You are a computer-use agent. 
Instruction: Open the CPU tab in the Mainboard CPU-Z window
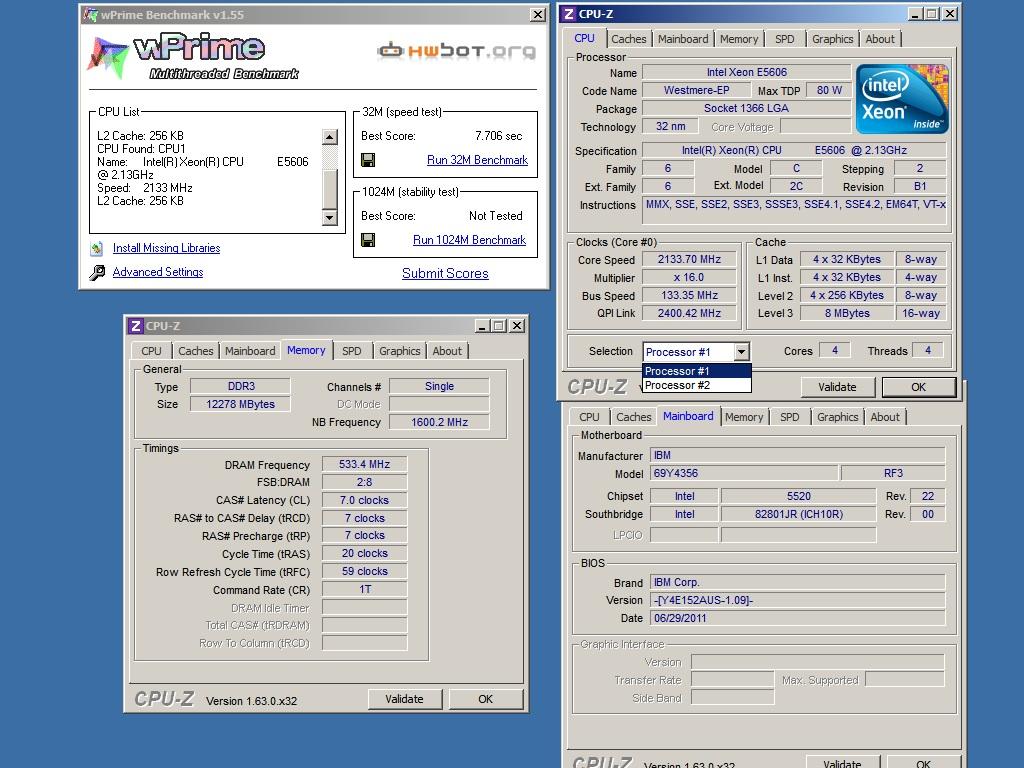[x=589, y=417]
